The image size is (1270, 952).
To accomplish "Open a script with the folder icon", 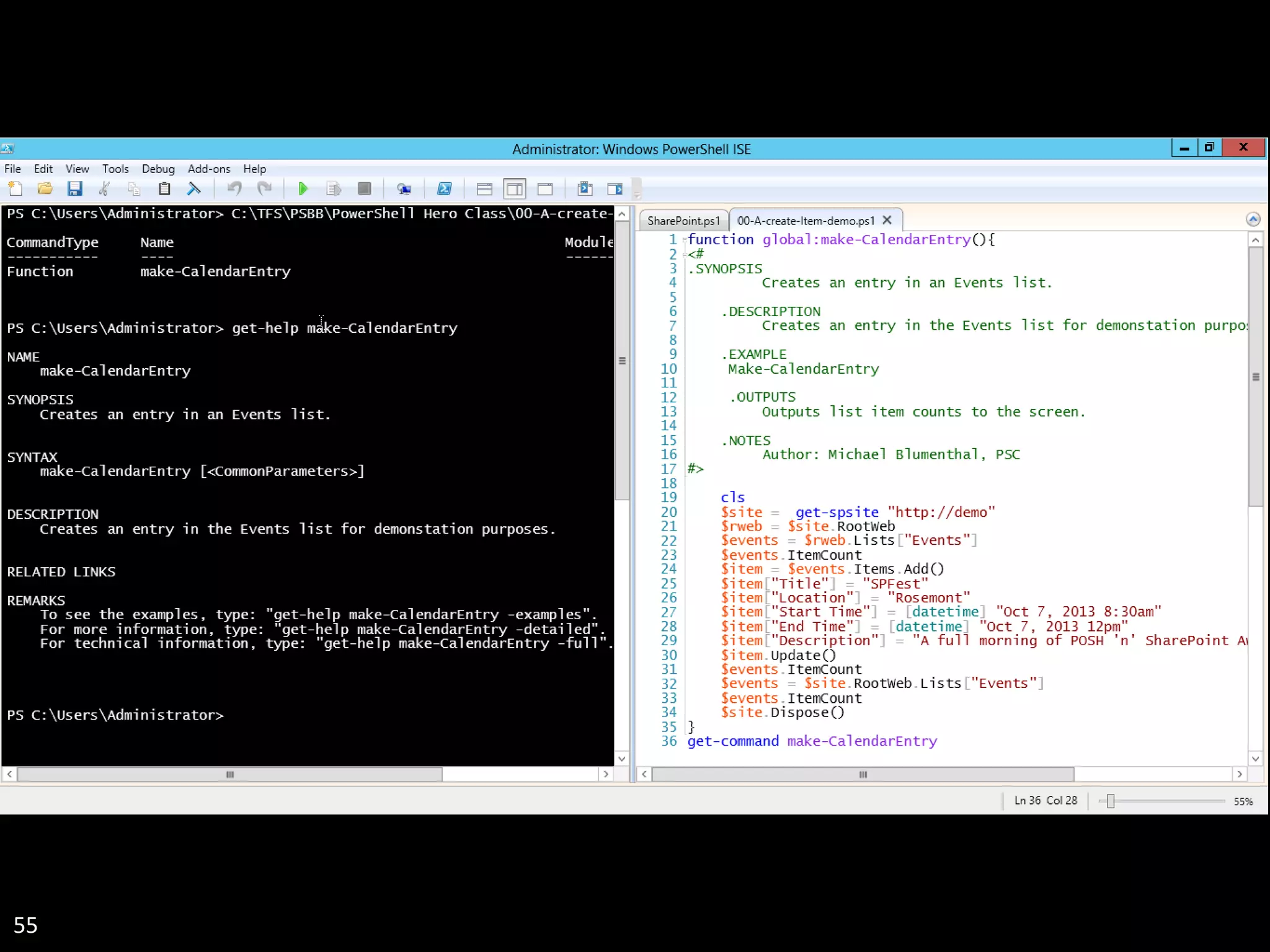I will click(x=45, y=188).
